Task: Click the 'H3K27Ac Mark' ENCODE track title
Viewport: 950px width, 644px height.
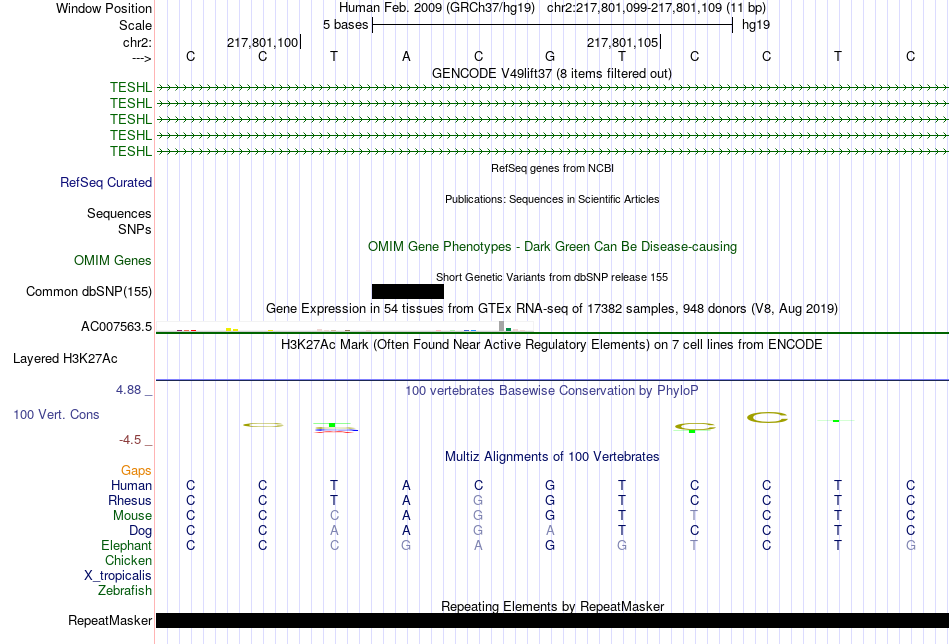Action: tap(551, 345)
